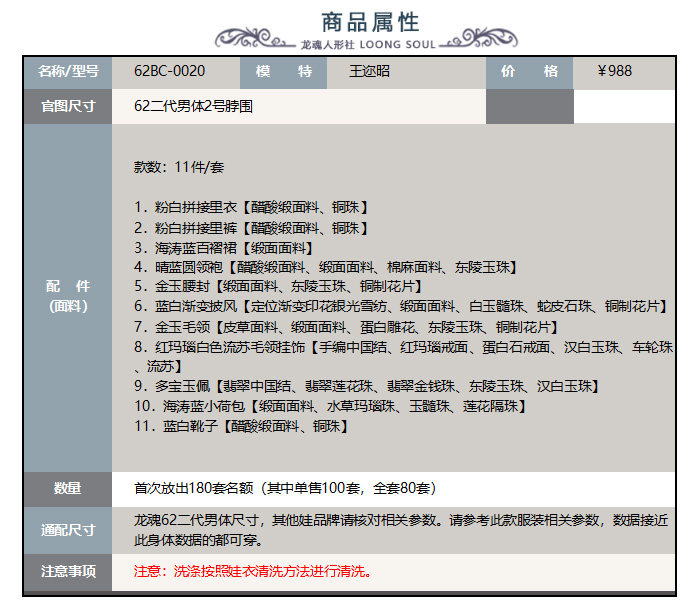This screenshot has height=613, width=700.
Task: Select the 官图尺寸 label cell
Action: point(68,106)
